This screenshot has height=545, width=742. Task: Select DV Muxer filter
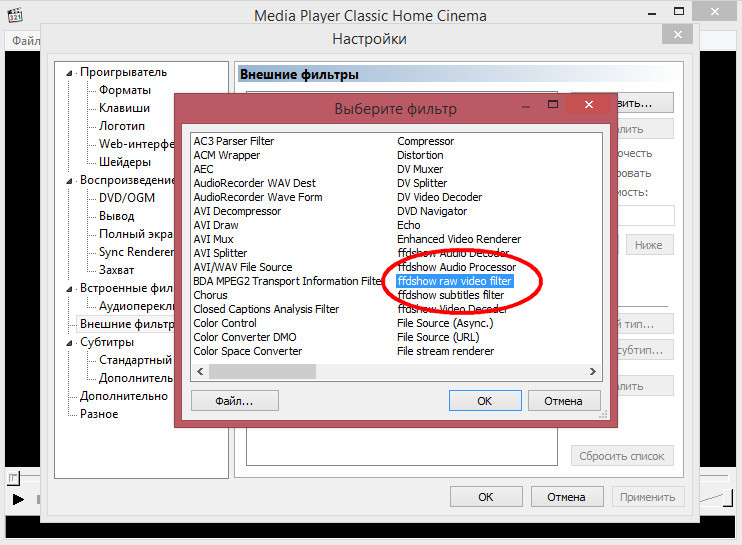pos(420,169)
